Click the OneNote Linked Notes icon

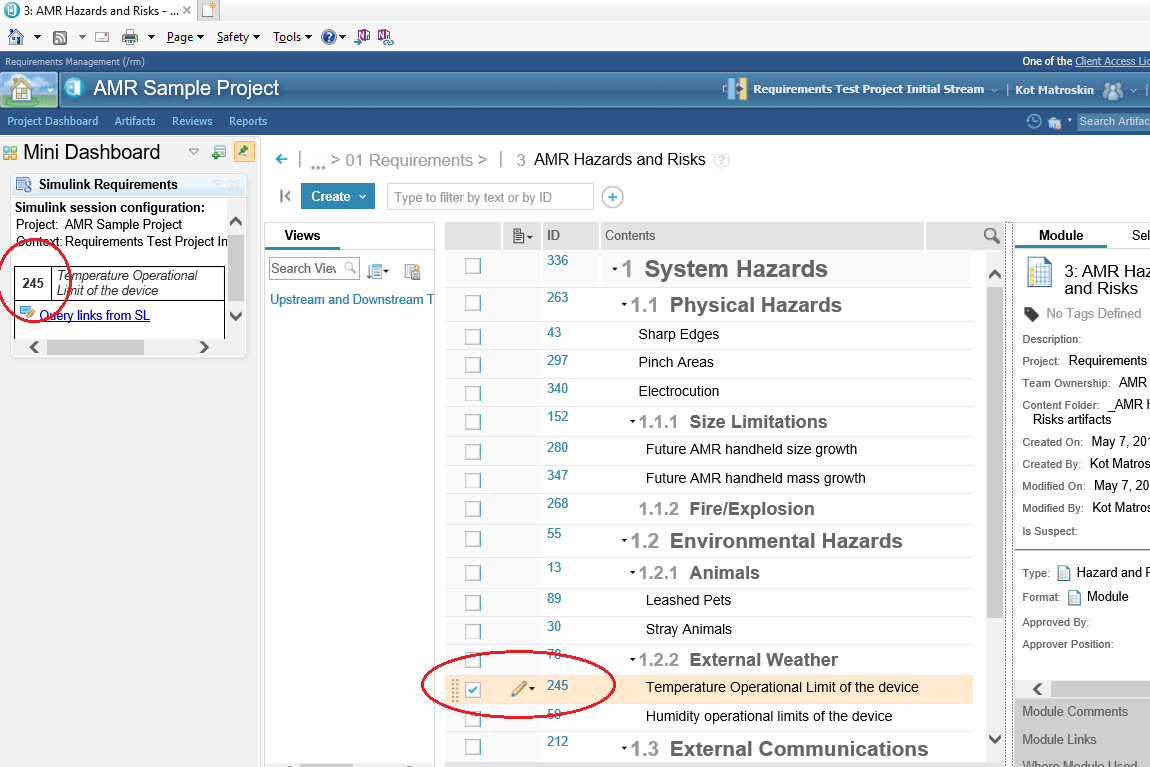(x=386, y=37)
